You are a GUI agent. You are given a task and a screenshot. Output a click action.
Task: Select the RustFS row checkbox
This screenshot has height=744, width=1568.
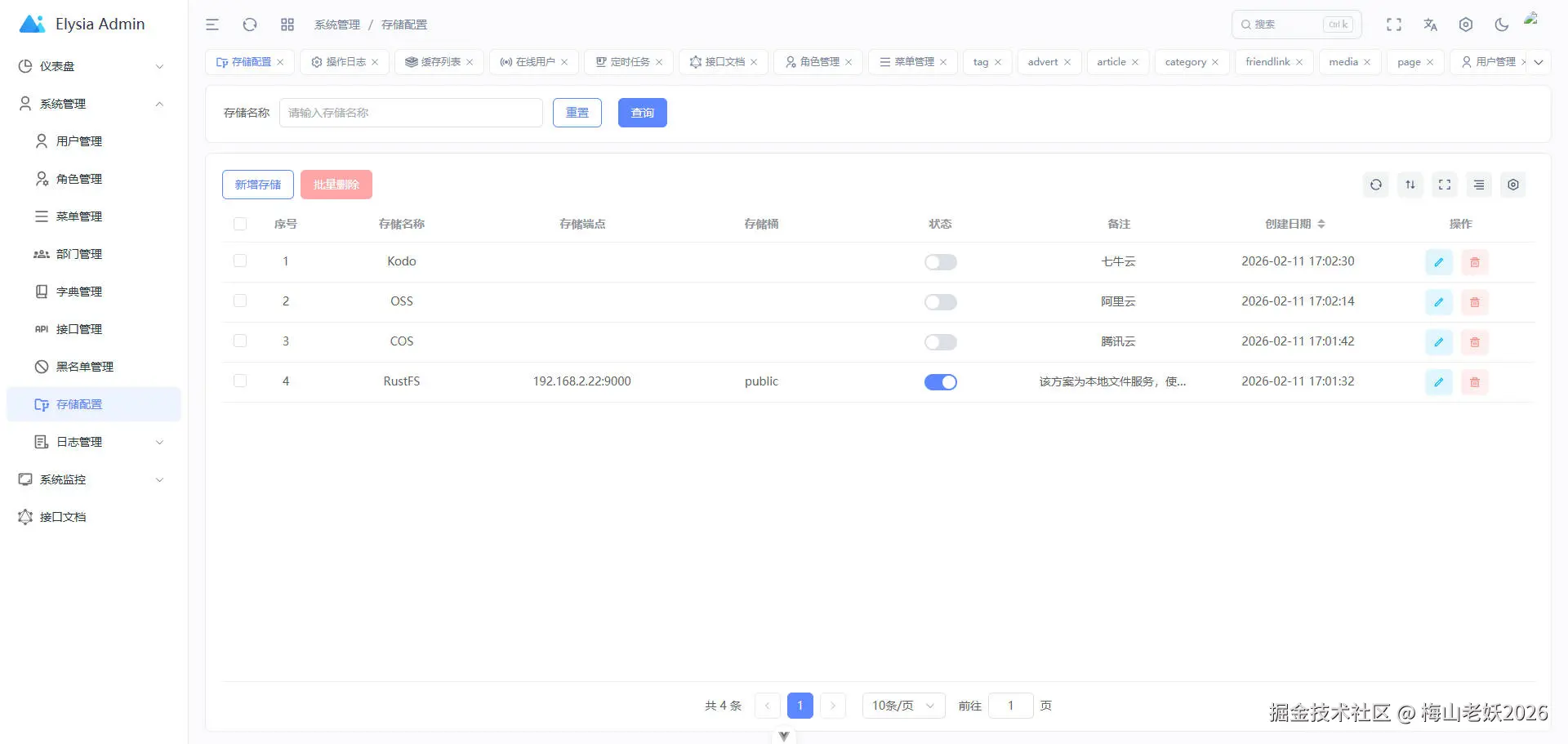(x=240, y=381)
